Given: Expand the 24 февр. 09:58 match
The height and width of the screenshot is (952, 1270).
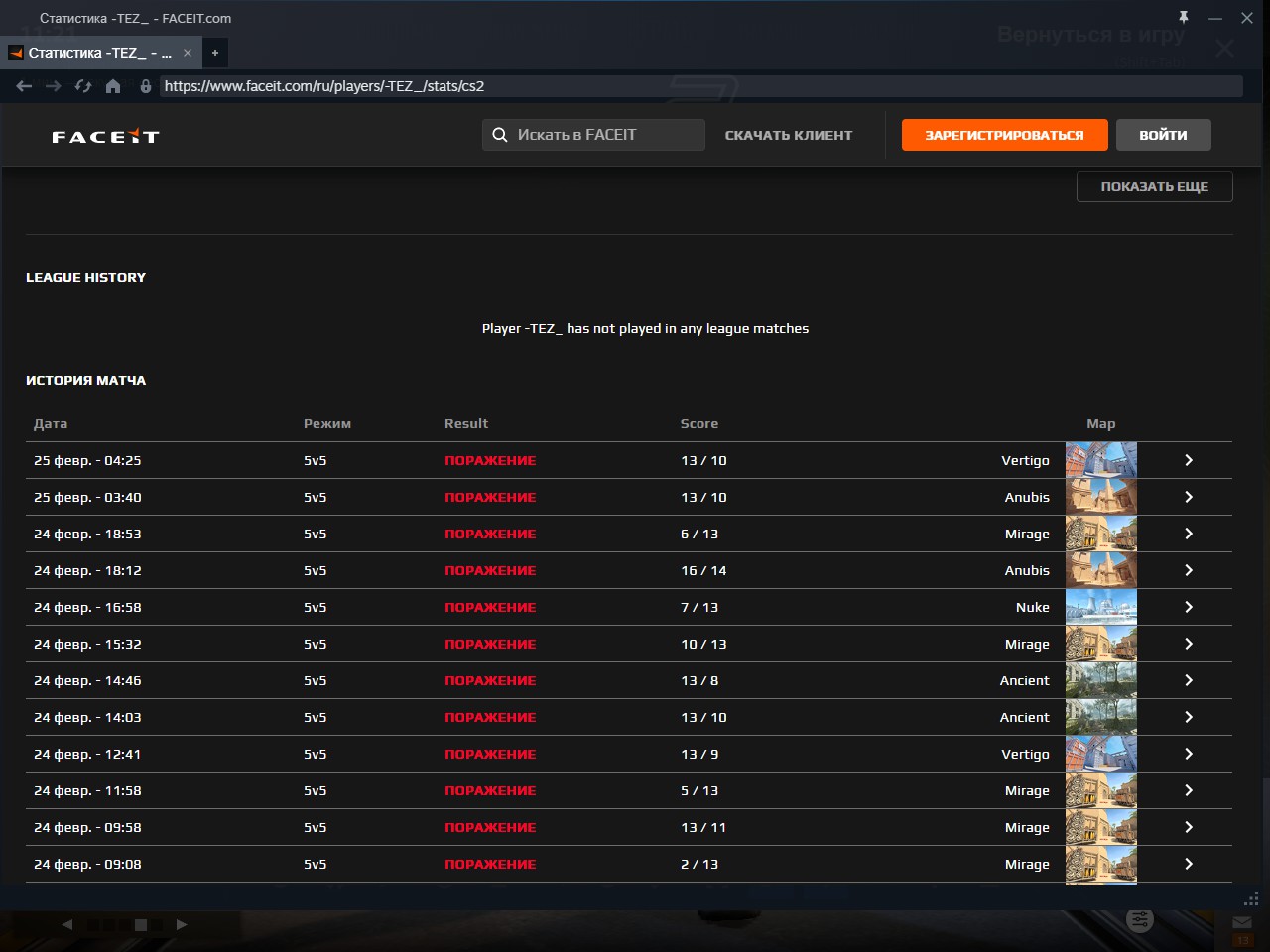Looking at the screenshot, I should point(1189,827).
